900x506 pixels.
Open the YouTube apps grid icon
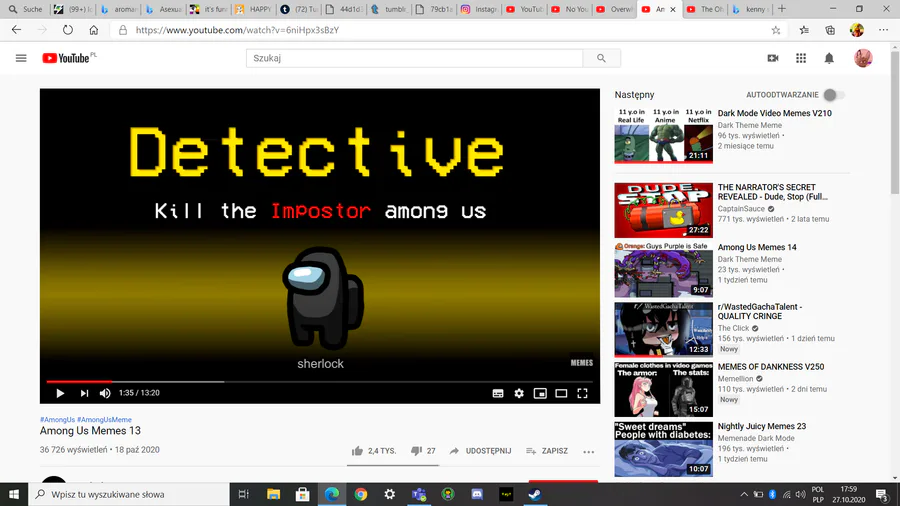[801, 58]
